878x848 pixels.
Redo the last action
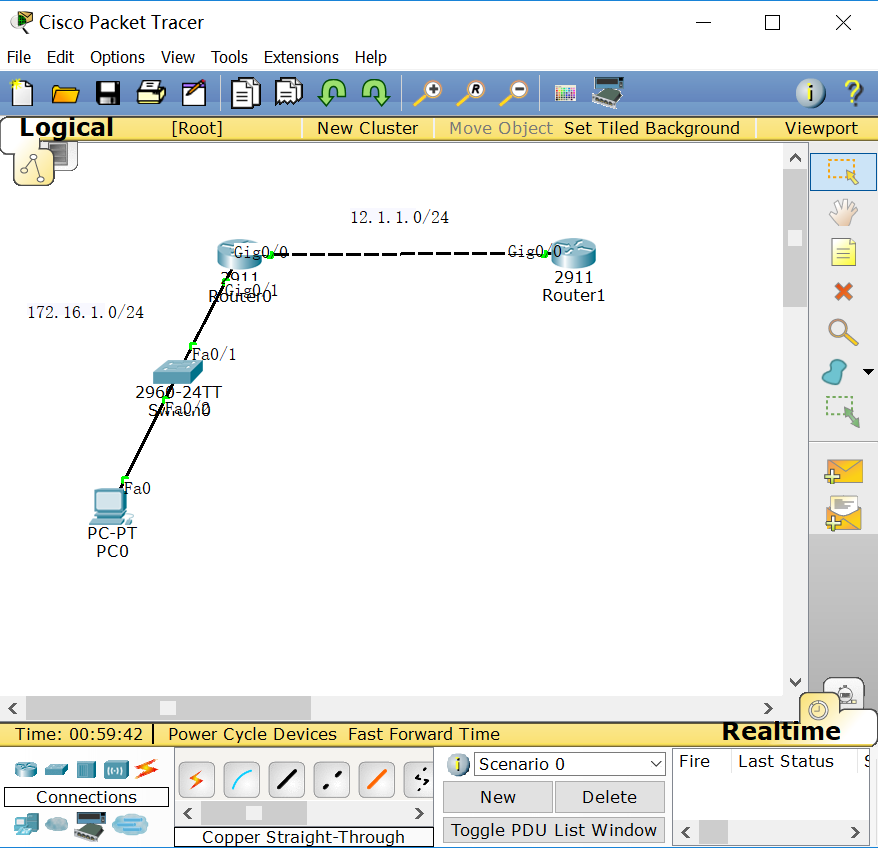[x=376, y=92]
